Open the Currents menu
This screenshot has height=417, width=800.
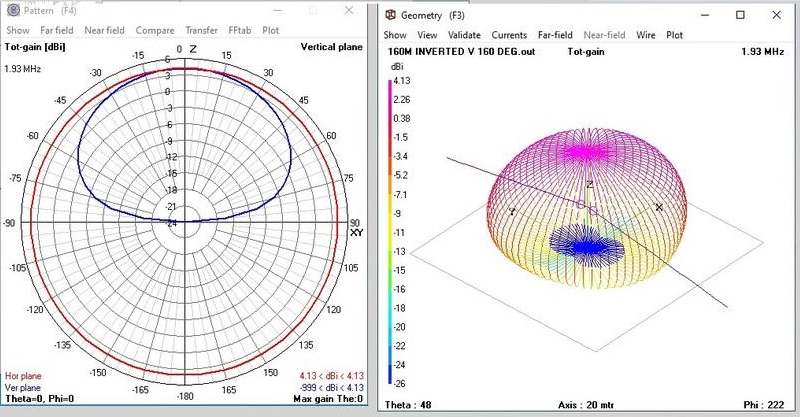point(509,35)
